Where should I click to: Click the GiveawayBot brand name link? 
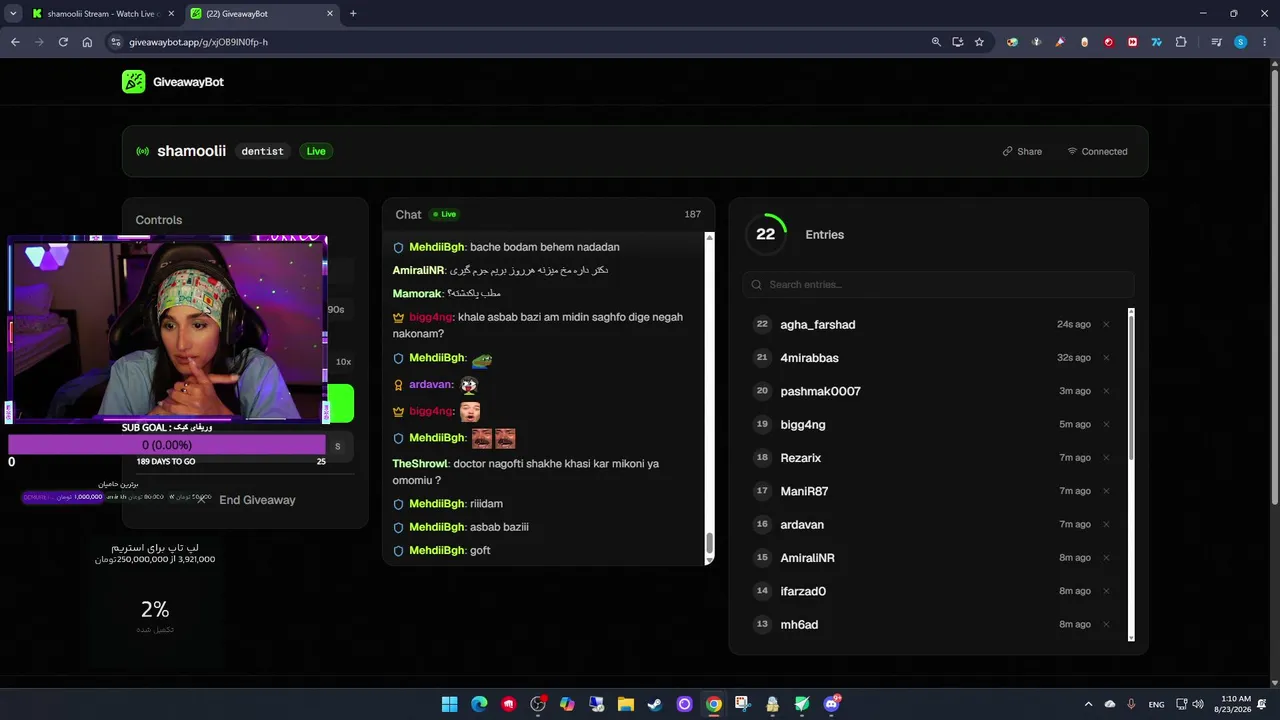(188, 82)
